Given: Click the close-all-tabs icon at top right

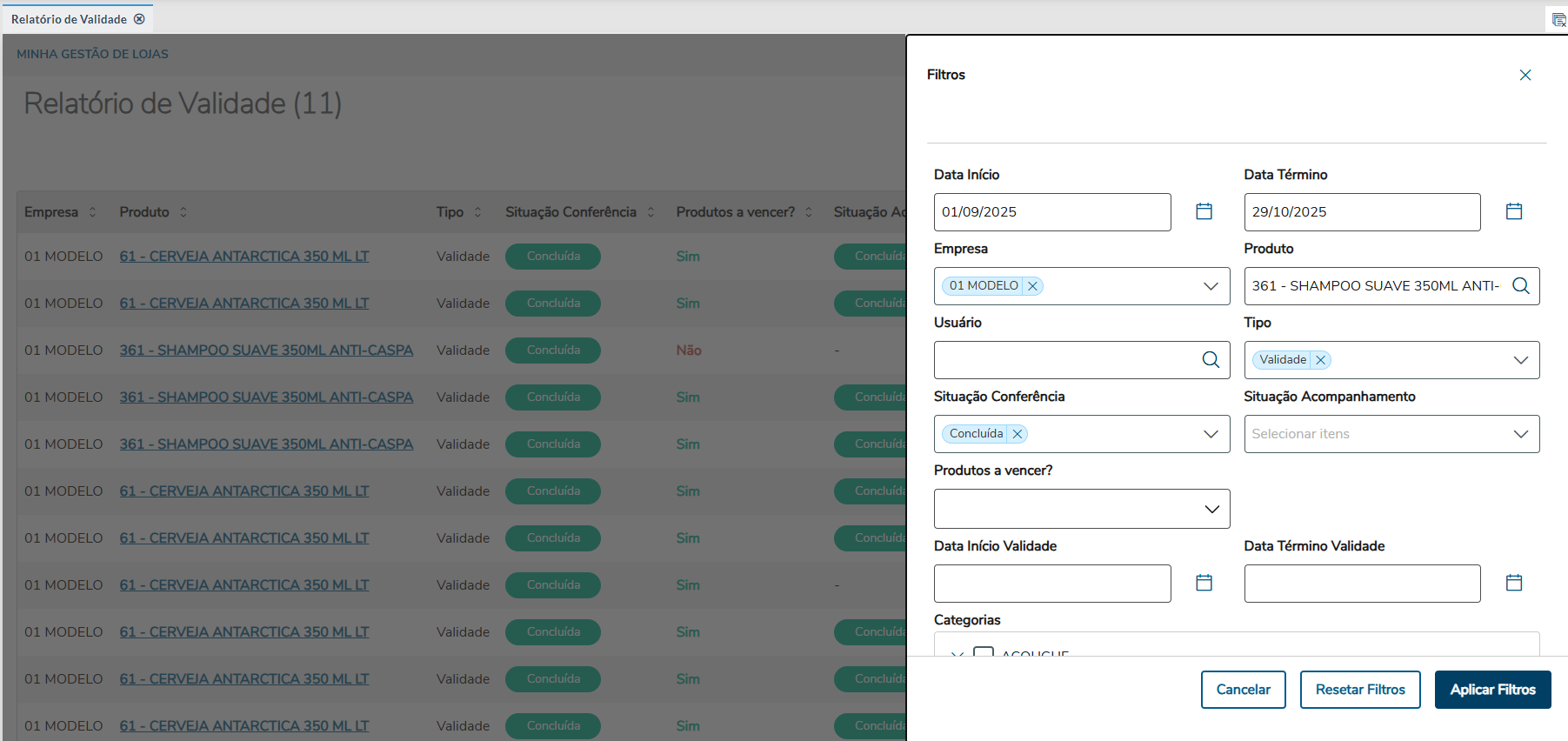Looking at the screenshot, I should pos(1558,20).
